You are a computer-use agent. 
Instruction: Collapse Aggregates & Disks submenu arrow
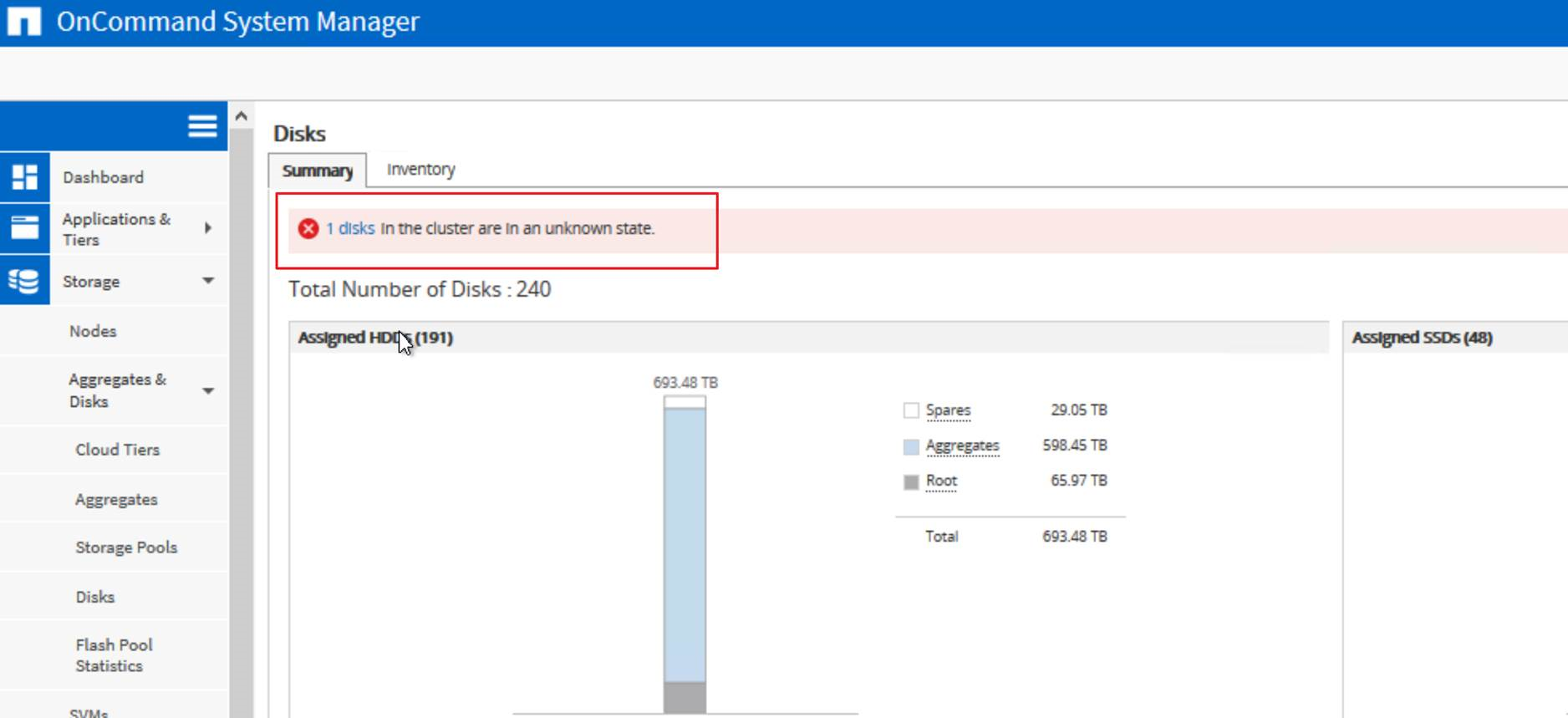(x=208, y=390)
